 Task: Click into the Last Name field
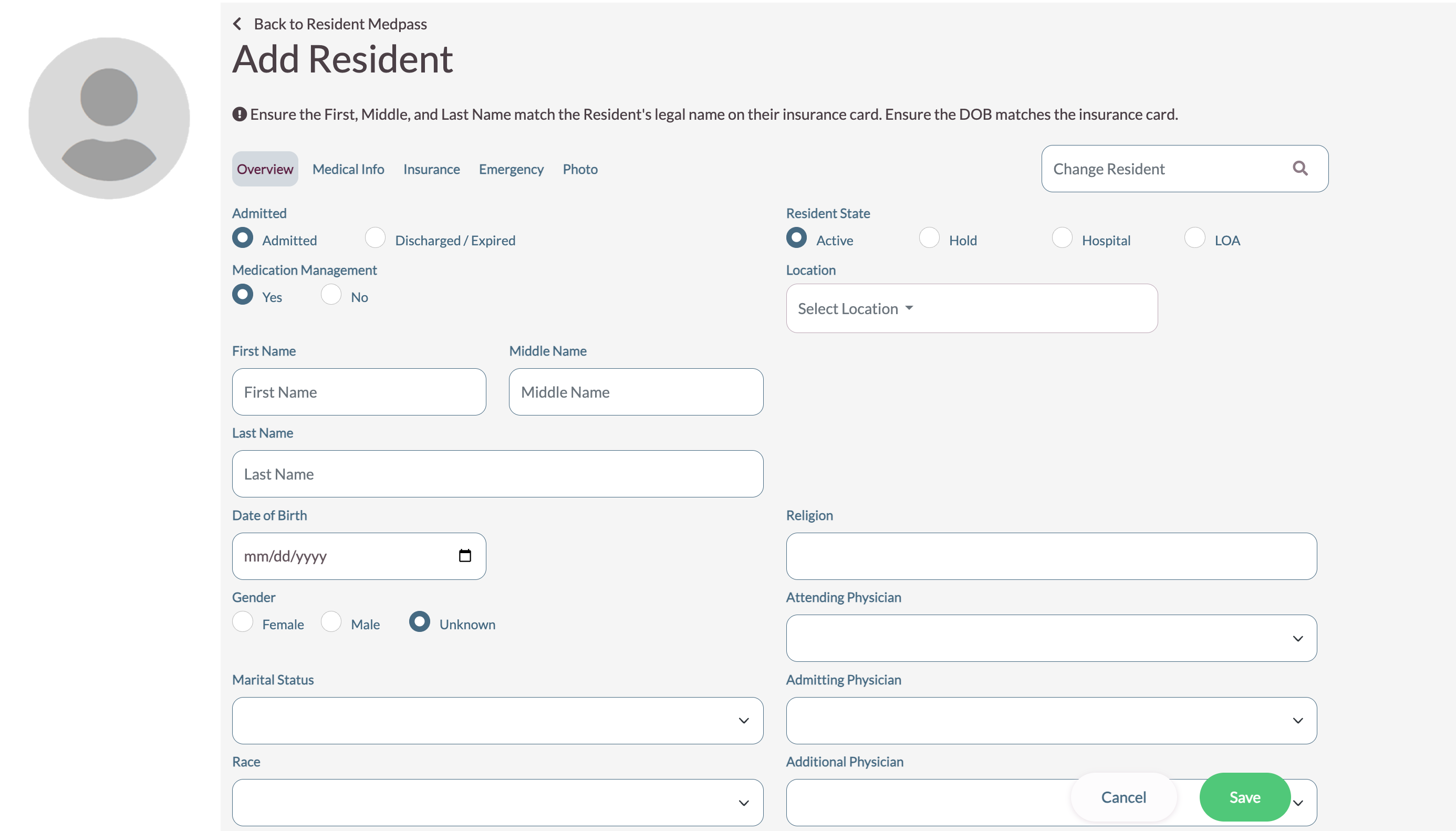click(x=497, y=474)
